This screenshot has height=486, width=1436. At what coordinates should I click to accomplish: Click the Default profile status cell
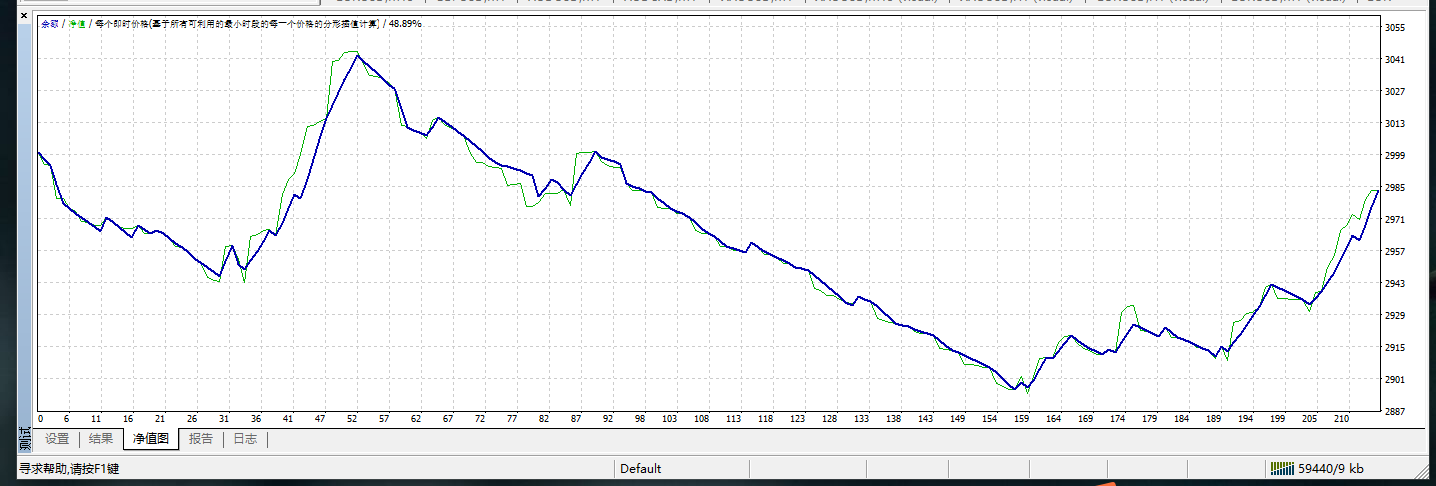[x=641, y=468]
